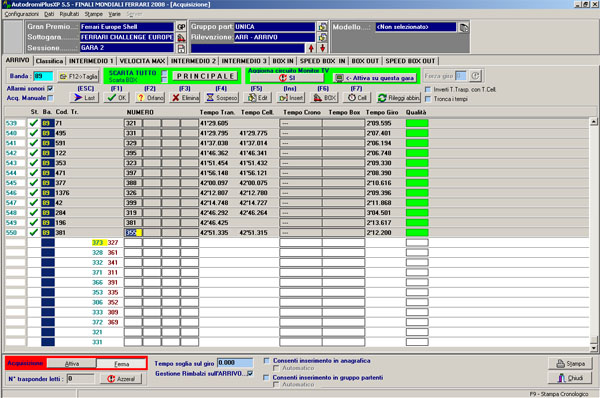Enable the Acq. Manuale checkbox
The image size is (600, 398).
(50, 98)
